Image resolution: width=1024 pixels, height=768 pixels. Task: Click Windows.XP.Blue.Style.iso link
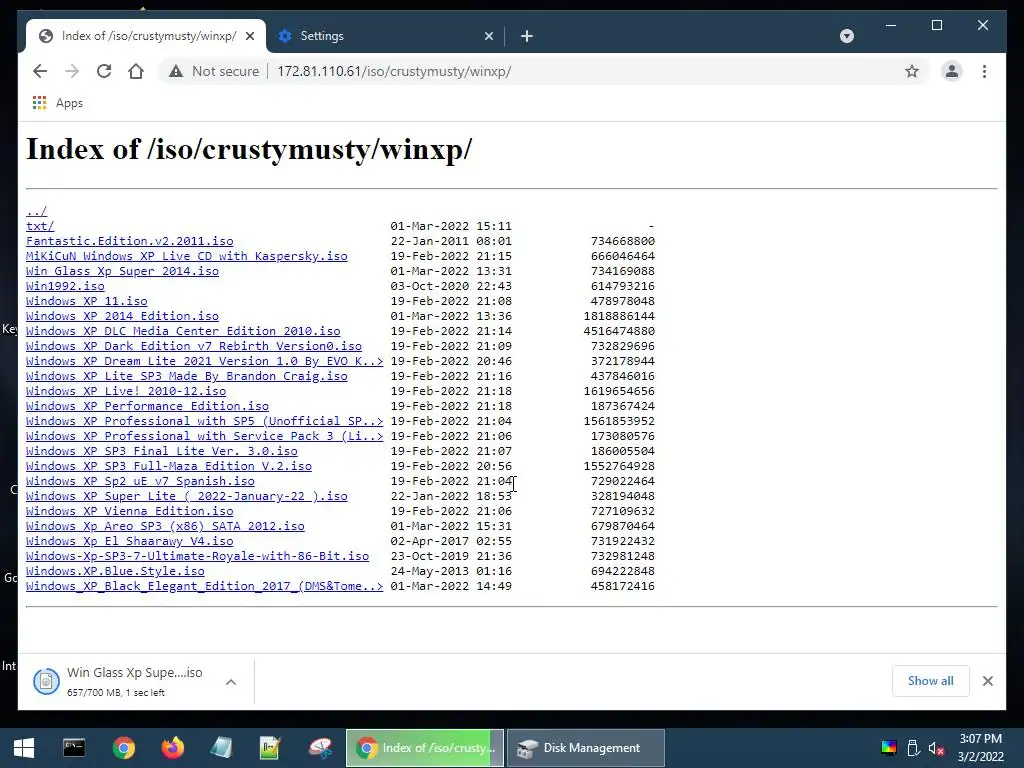click(x=115, y=571)
